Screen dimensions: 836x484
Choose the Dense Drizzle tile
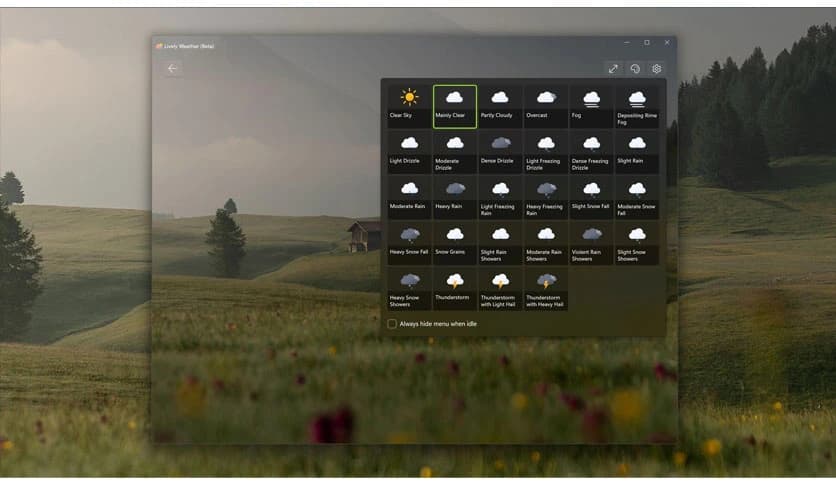tap(500, 152)
